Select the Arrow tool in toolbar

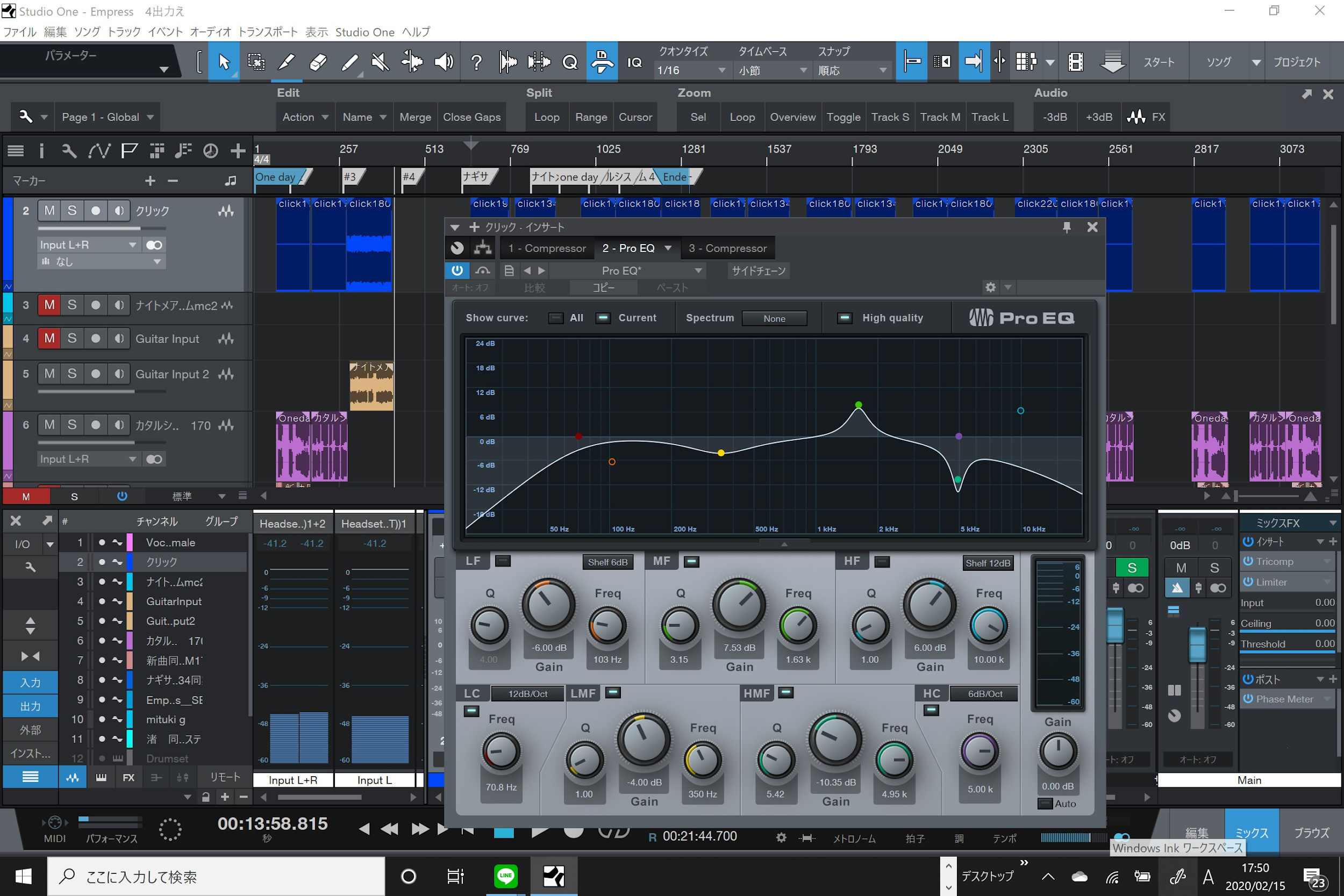[x=224, y=62]
